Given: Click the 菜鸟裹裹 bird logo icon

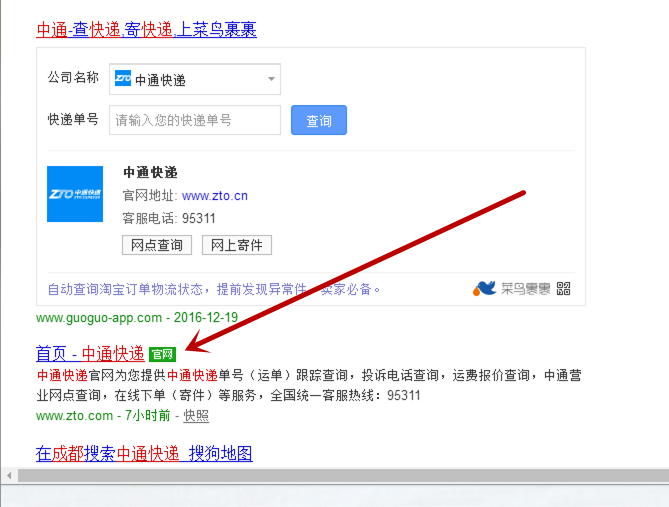Looking at the screenshot, I should point(484,288).
